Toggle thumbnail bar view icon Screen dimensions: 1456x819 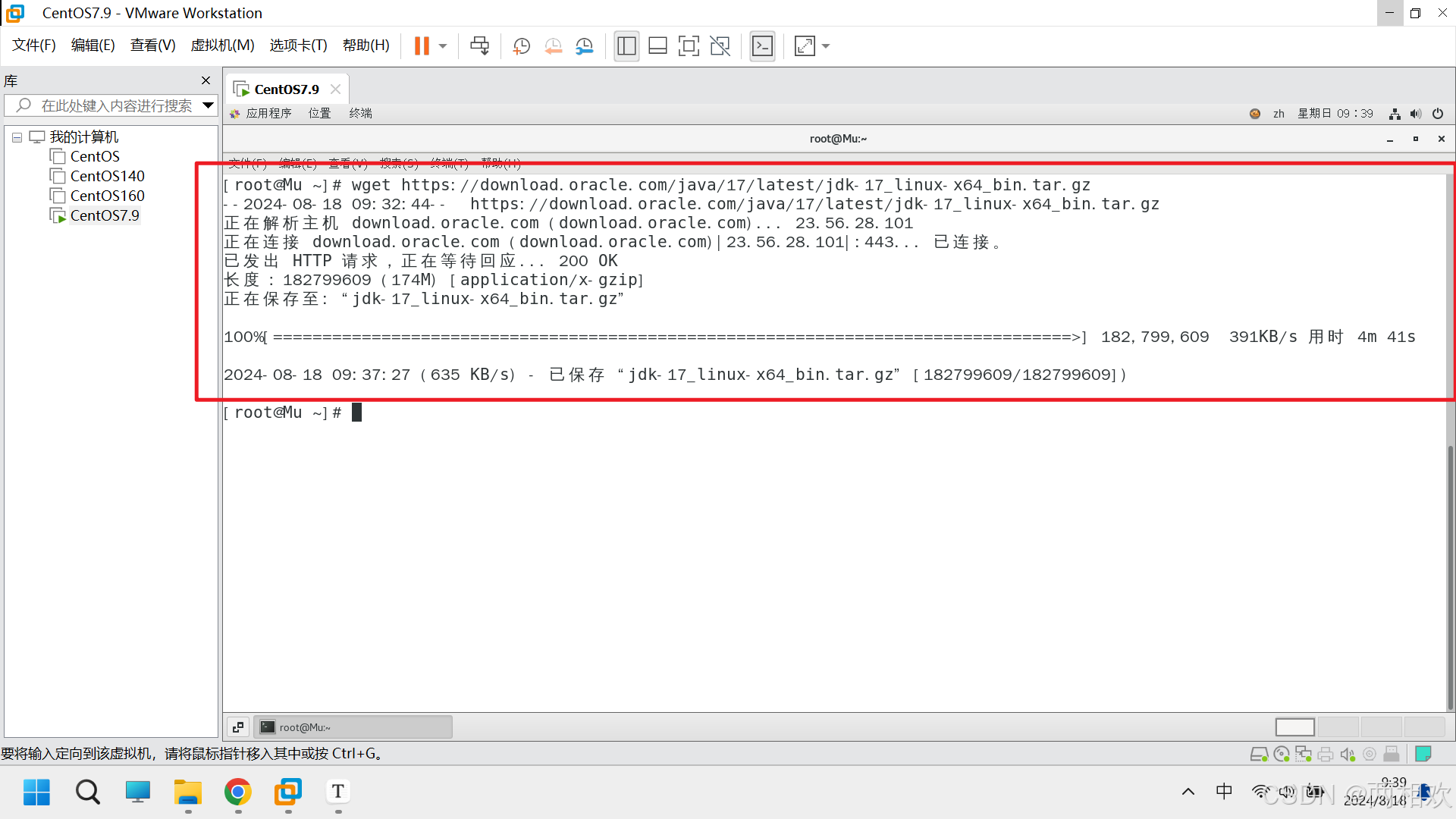pyautogui.click(x=657, y=46)
